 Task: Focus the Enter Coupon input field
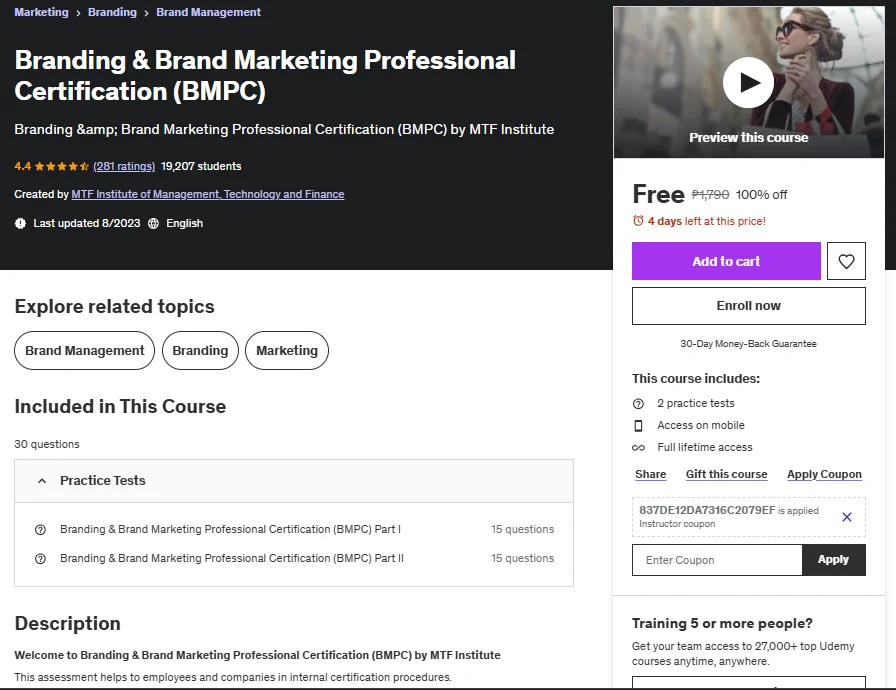click(717, 560)
